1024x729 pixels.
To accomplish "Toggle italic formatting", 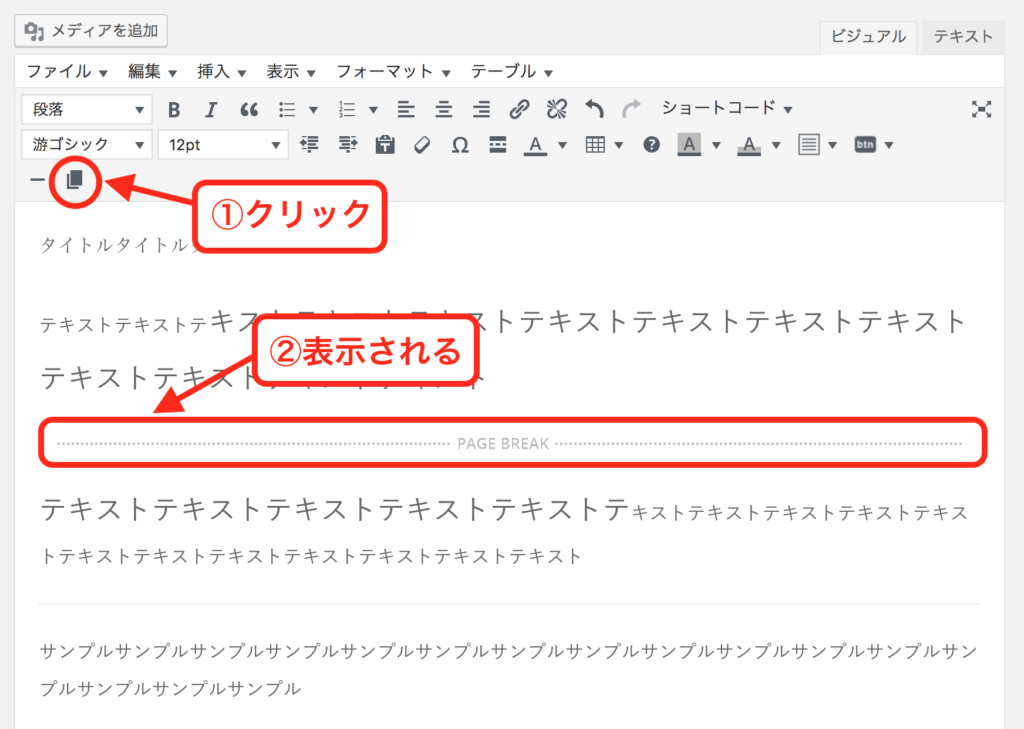I will 211,109.
